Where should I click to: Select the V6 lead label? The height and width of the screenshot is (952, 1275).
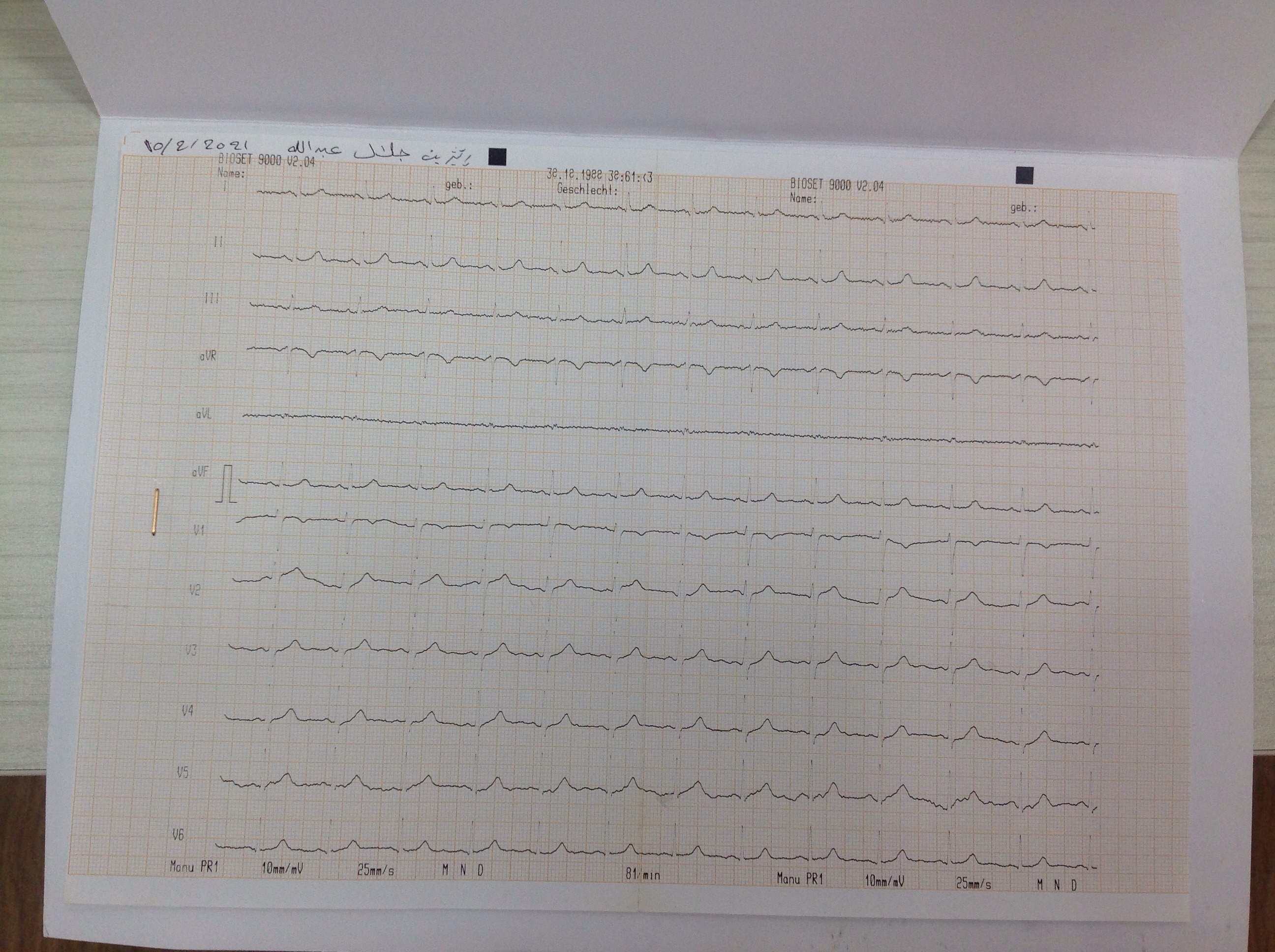(178, 834)
